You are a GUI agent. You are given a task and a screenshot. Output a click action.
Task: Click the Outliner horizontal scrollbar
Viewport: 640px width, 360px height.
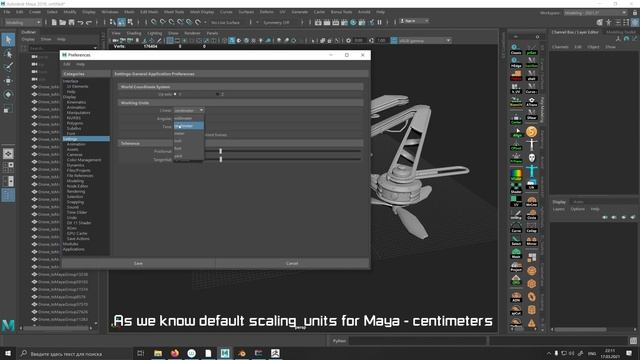click(57, 328)
